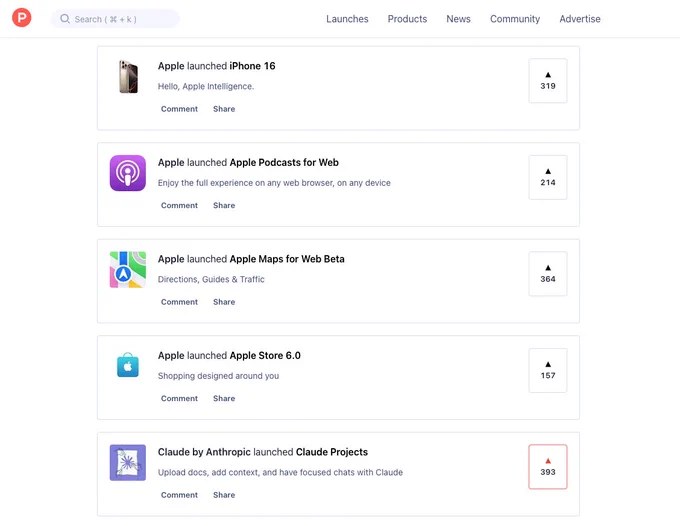Screen dimensions: 680x526
Task: Go to the Advertise page
Action: coord(580,19)
